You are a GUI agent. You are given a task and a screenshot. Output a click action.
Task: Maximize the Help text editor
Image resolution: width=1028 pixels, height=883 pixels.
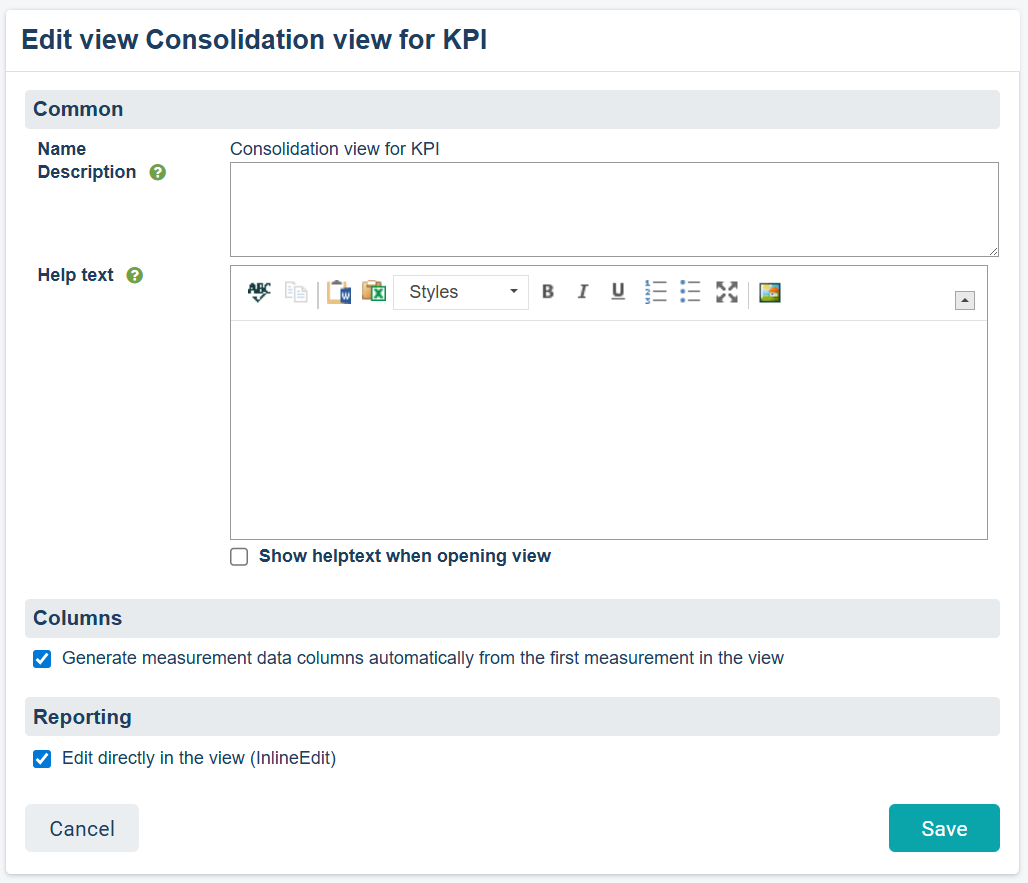pos(727,292)
